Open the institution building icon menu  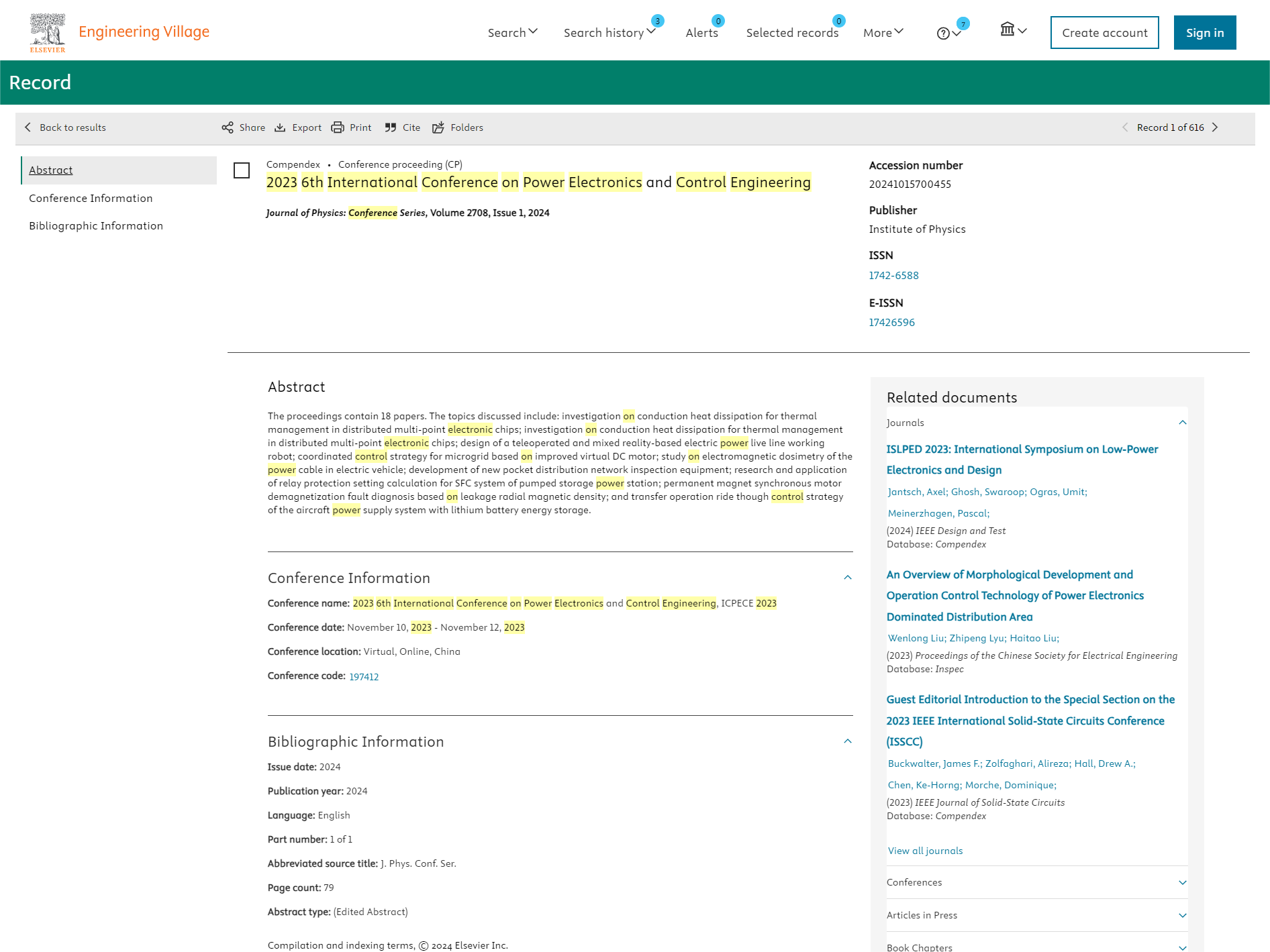1014,30
